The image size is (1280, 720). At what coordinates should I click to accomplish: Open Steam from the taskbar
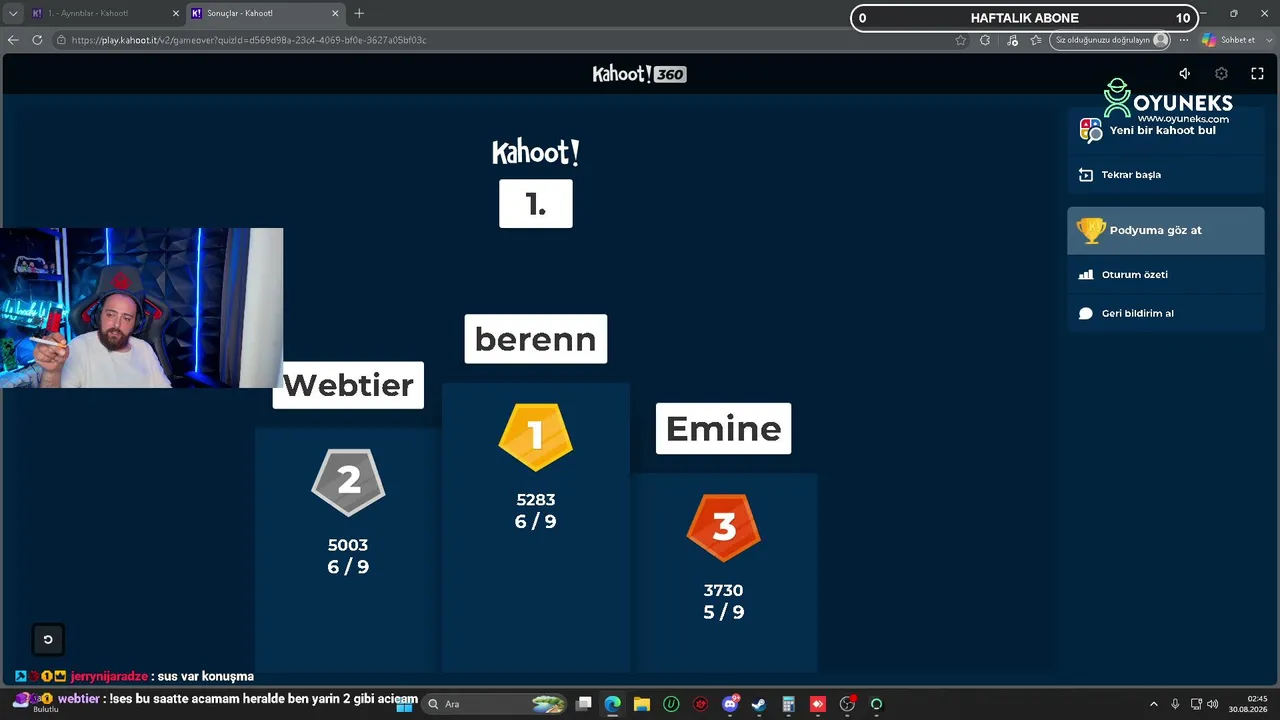tap(759, 704)
